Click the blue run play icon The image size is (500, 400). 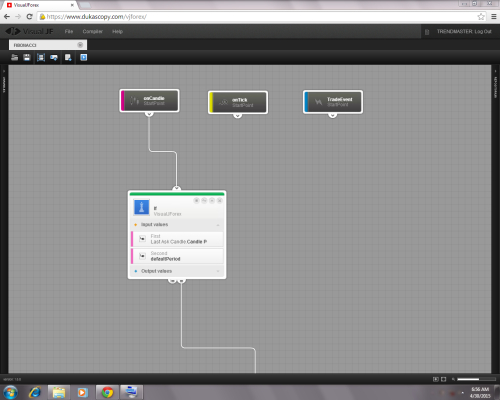coord(83,57)
